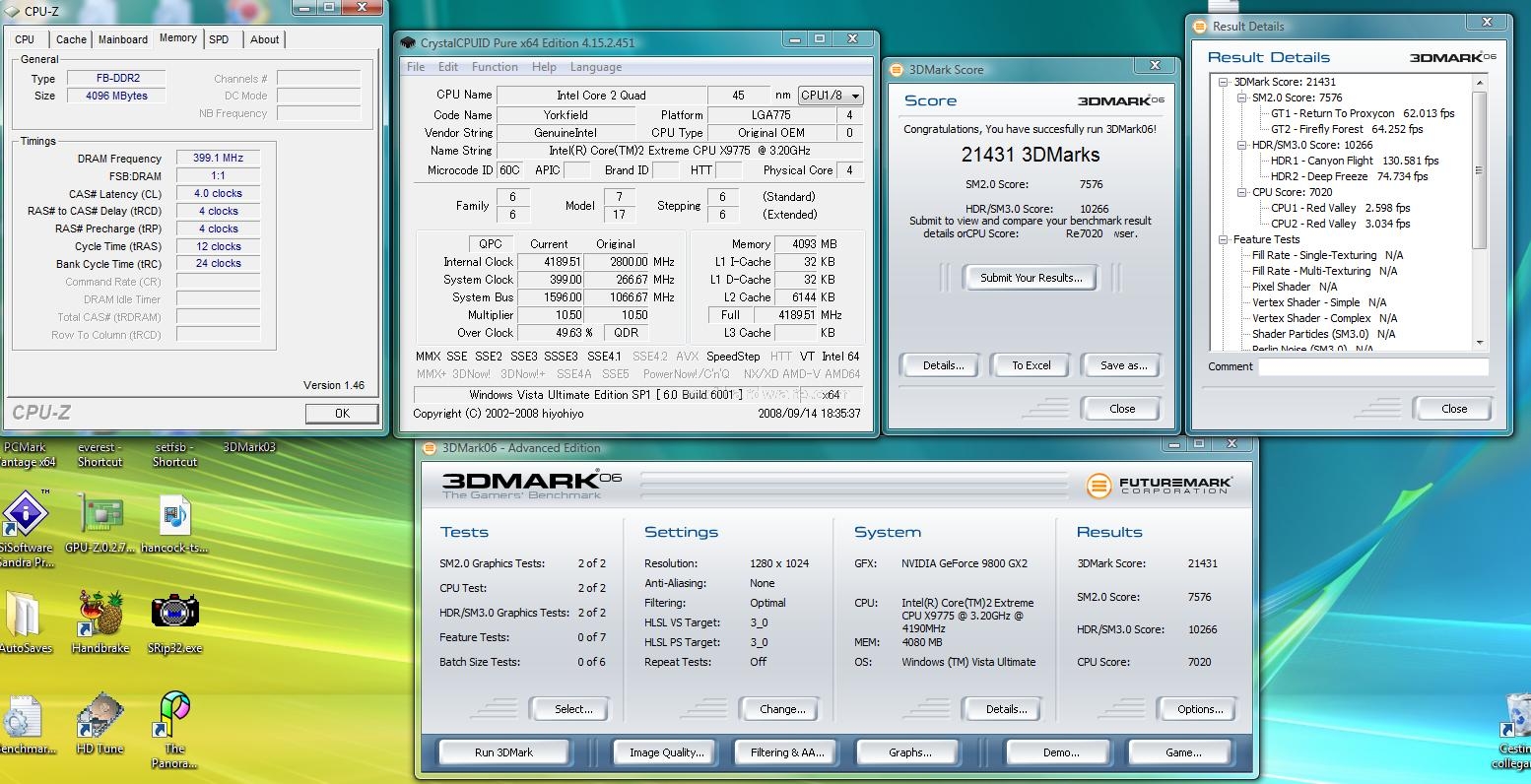The height and width of the screenshot is (784, 1531).
Task: Click the Graphs button in 3DMark06
Action: [909, 752]
